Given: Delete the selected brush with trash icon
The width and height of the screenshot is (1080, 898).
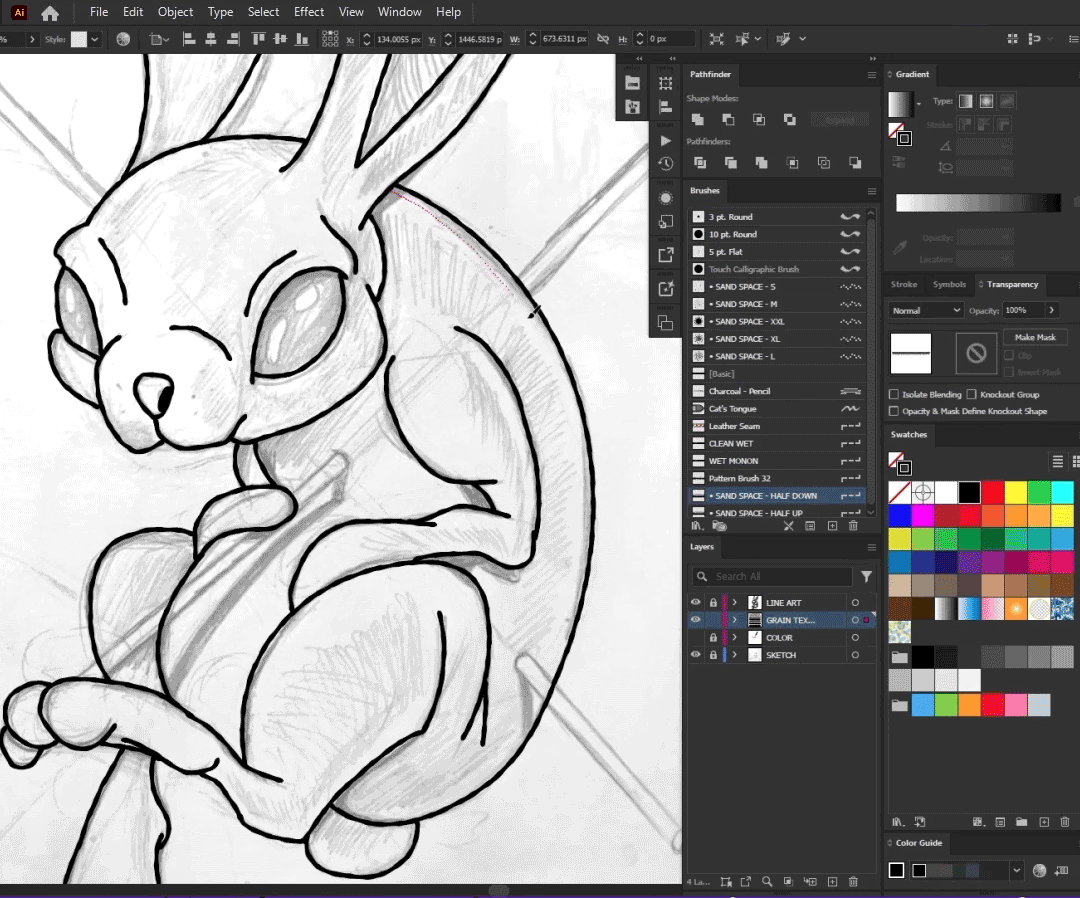Looking at the screenshot, I should 853,526.
